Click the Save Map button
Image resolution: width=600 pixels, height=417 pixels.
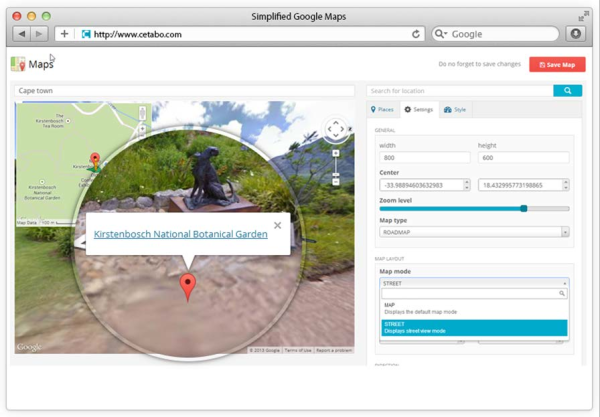click(x=557, y=65)
